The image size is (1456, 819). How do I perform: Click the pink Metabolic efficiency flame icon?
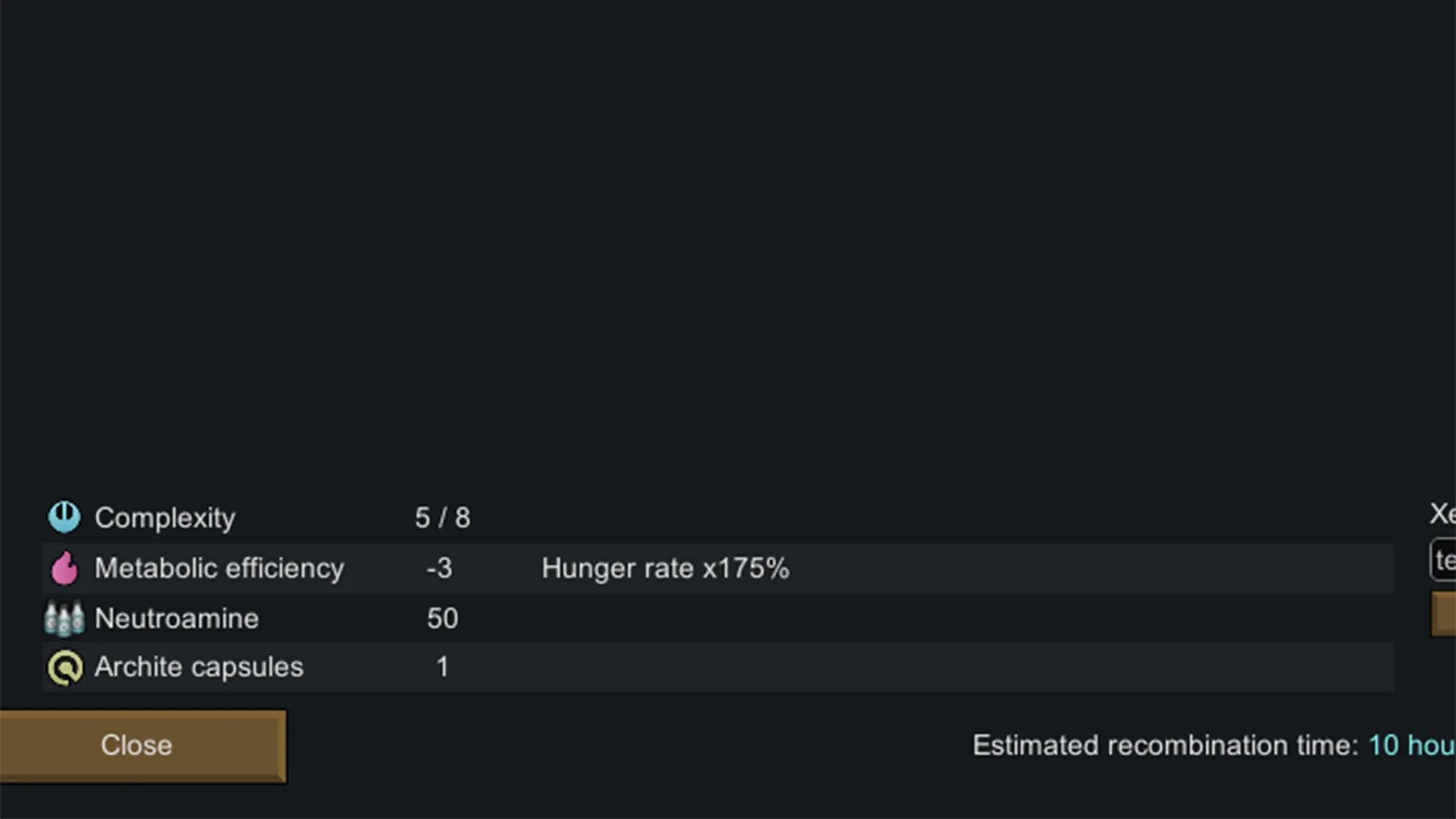point(64,568)
